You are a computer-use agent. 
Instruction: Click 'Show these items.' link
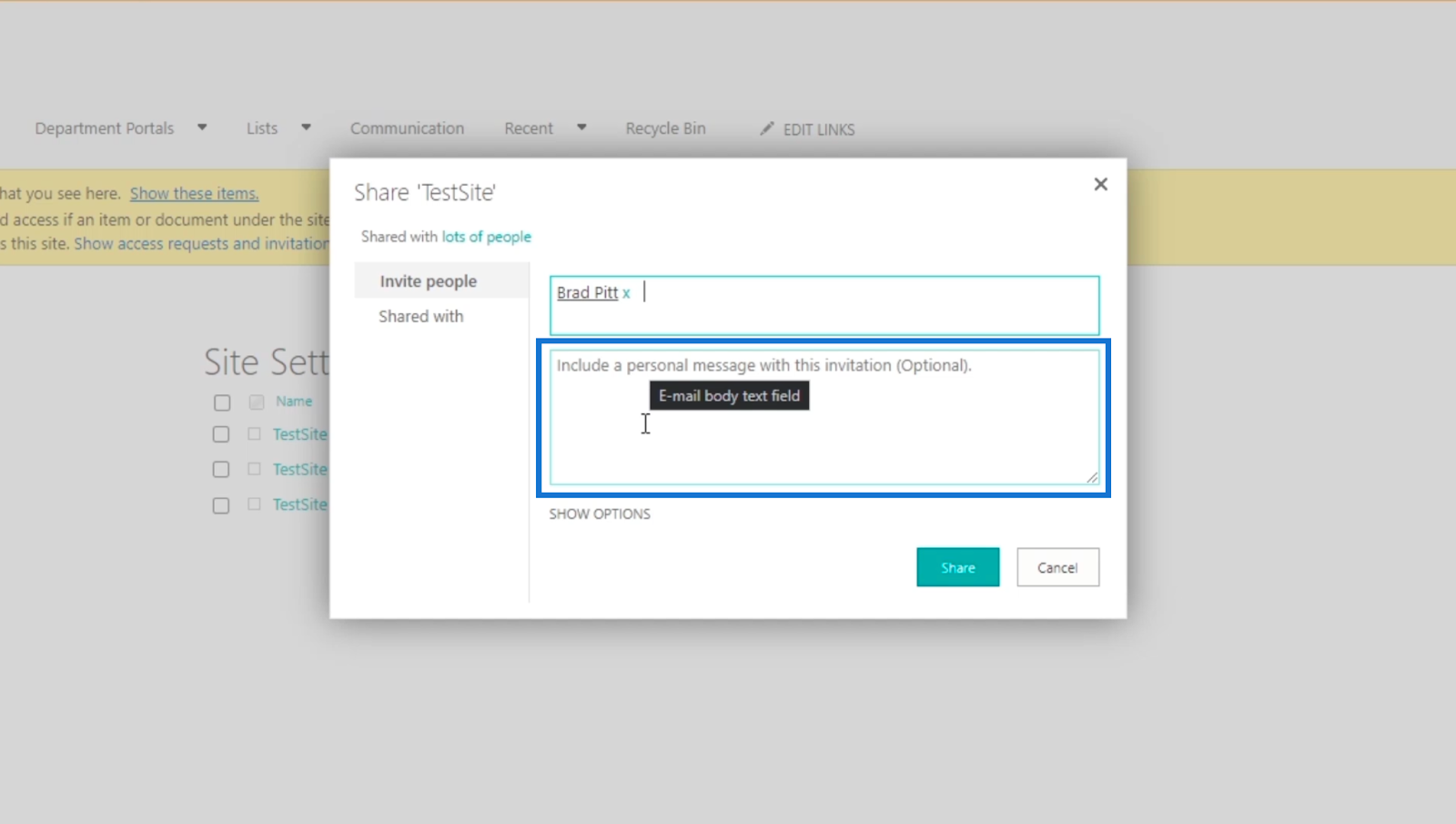tap(194, 193)
